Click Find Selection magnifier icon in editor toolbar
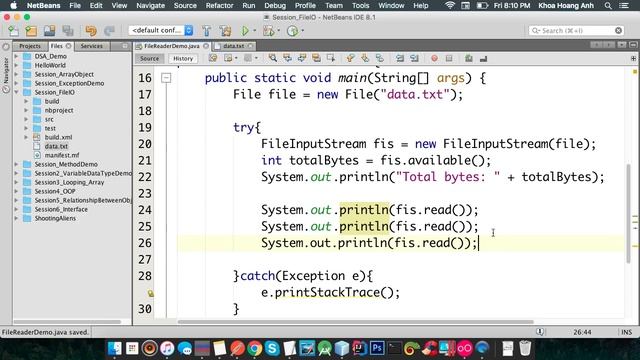Viewport: 640px width, 360px height. pos(273,58)
